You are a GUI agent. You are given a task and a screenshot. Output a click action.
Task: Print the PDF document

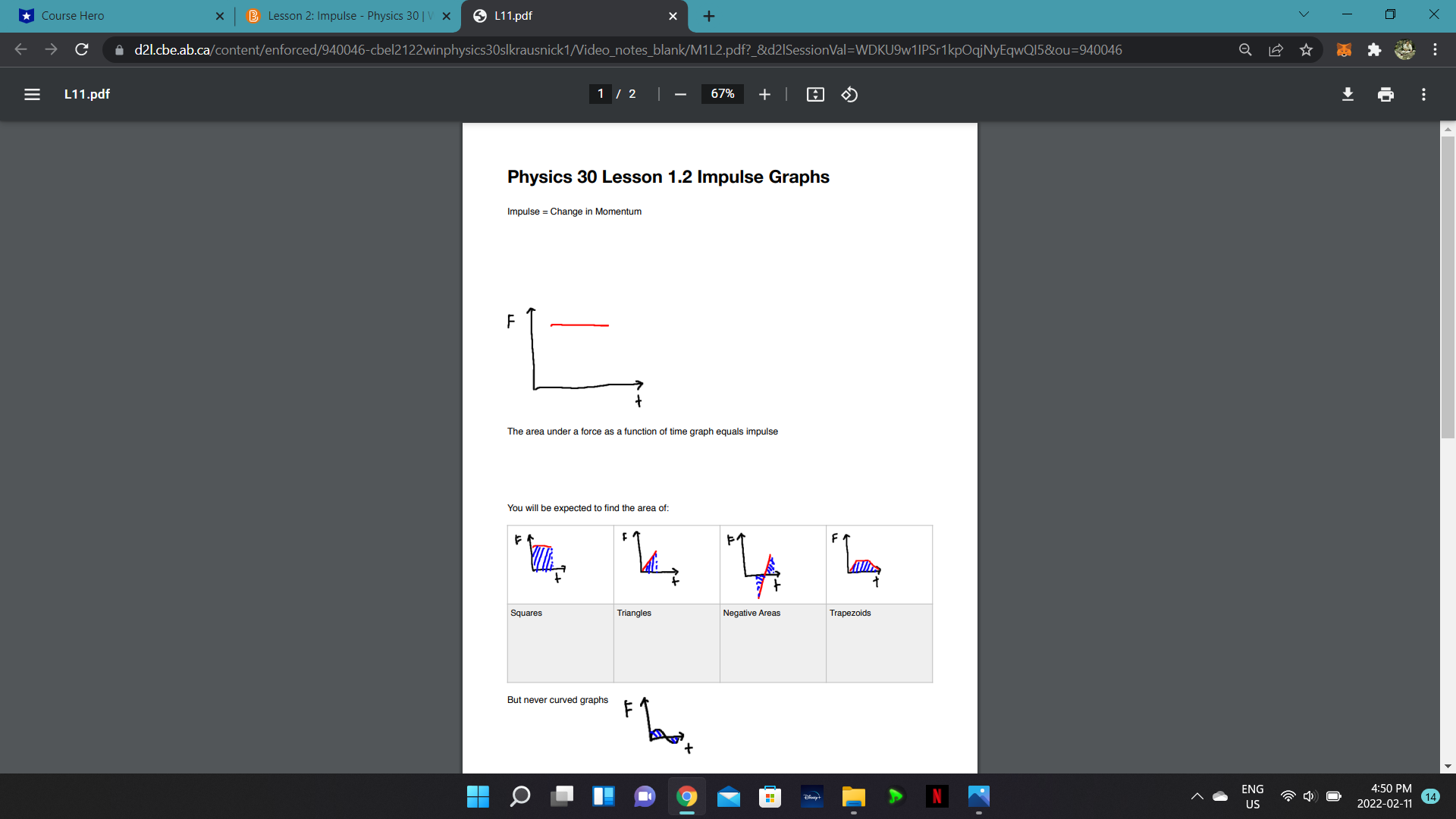(1385, 94)
